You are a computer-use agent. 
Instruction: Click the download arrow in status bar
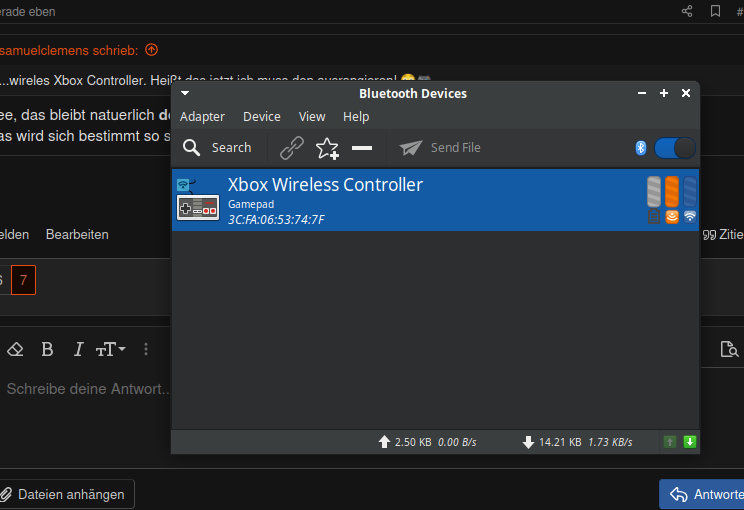click(528, 442)
